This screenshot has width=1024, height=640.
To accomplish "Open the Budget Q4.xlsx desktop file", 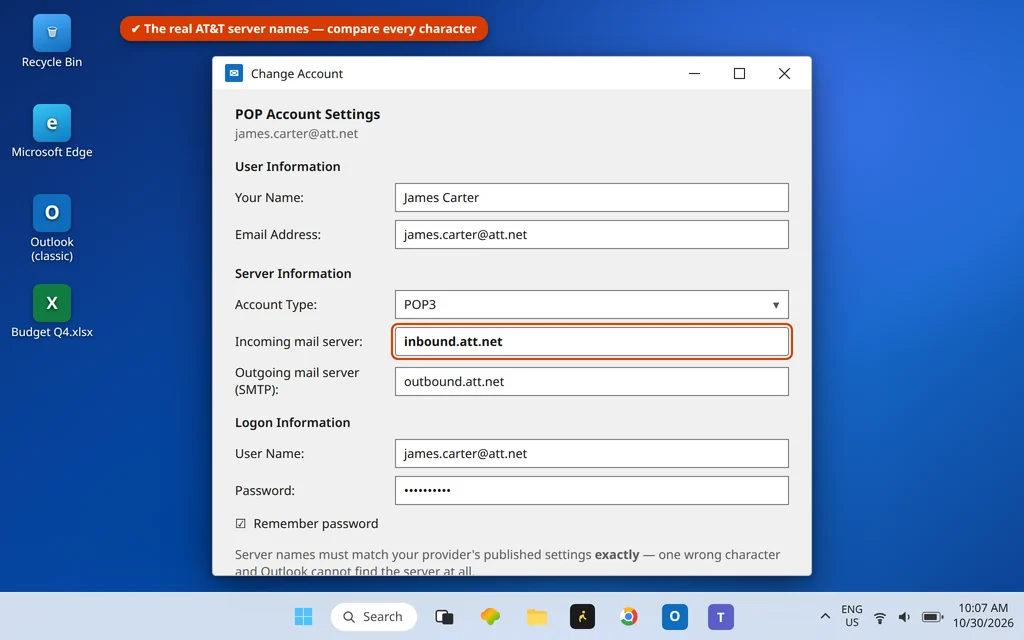I will (x=52, y=312).
